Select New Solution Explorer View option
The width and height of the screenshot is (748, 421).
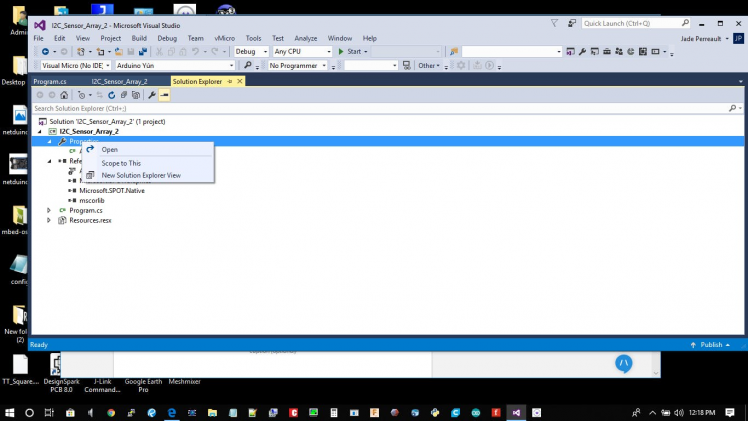(141, 175)
